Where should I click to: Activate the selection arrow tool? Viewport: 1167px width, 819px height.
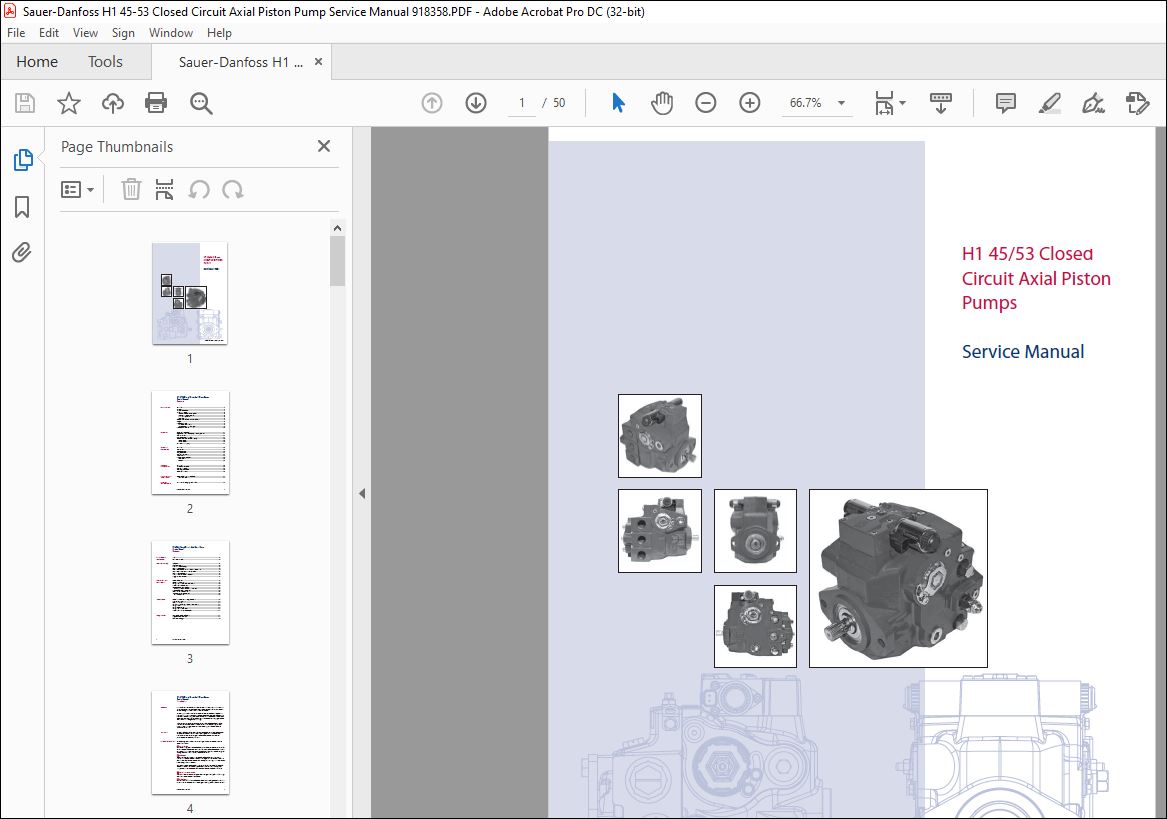618,103
